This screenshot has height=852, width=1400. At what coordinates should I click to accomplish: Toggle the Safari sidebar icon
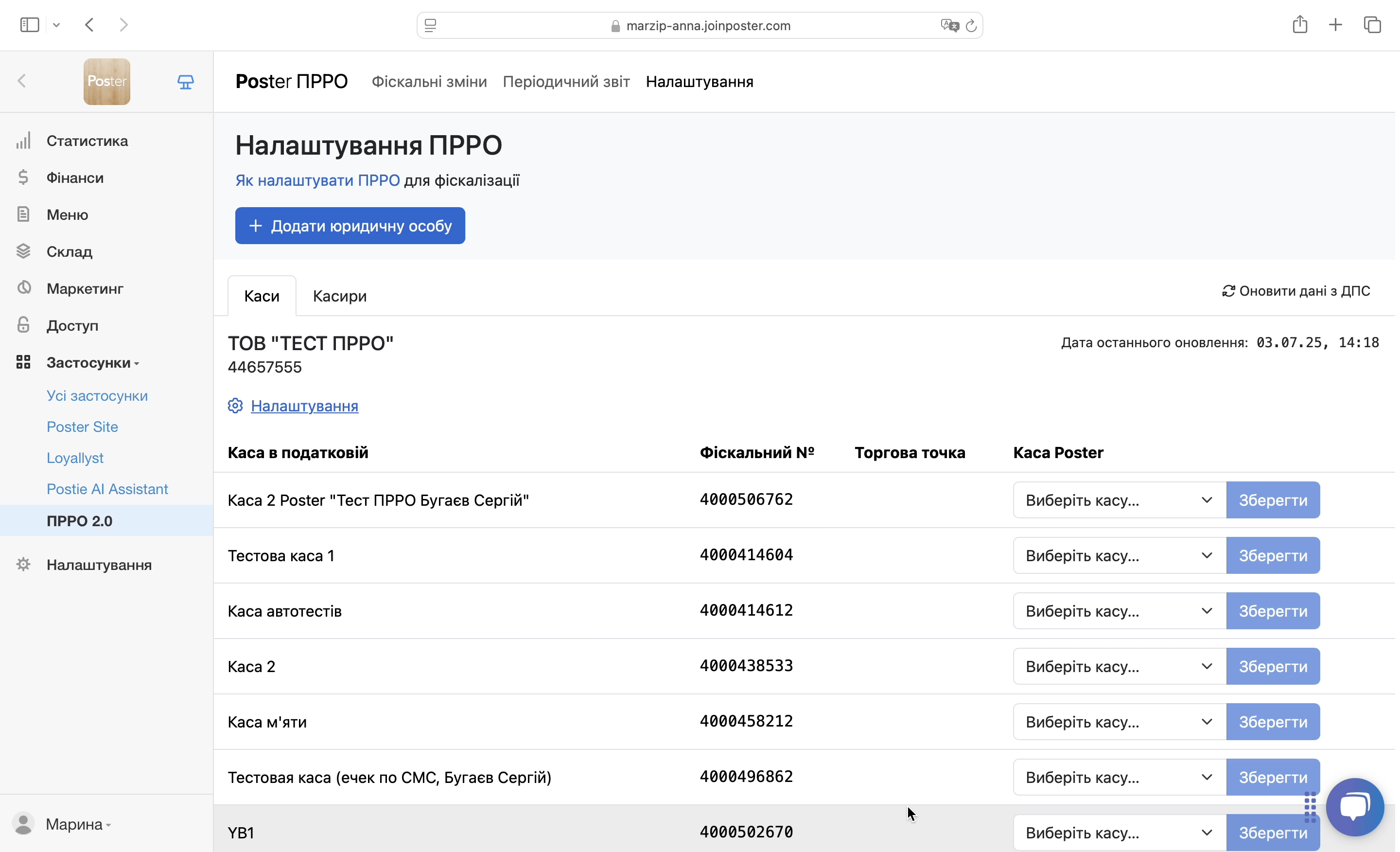tap(30, 25)
